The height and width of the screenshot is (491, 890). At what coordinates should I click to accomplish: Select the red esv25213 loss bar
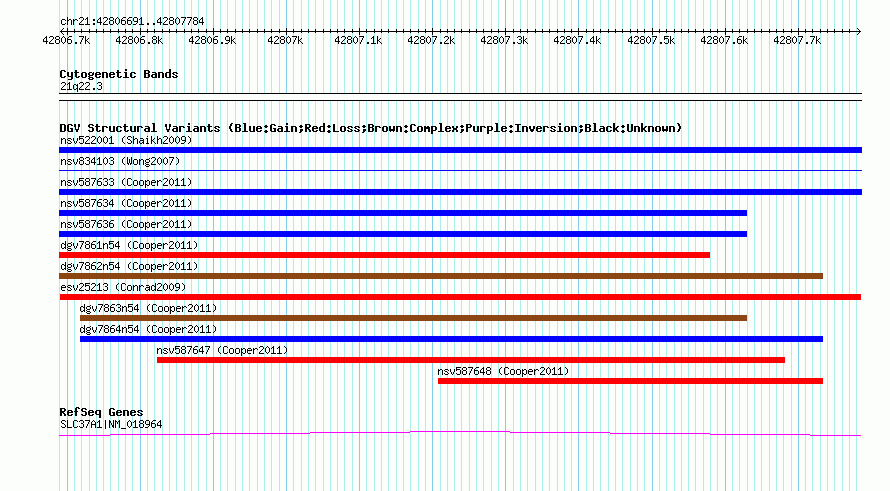point(460,297)
